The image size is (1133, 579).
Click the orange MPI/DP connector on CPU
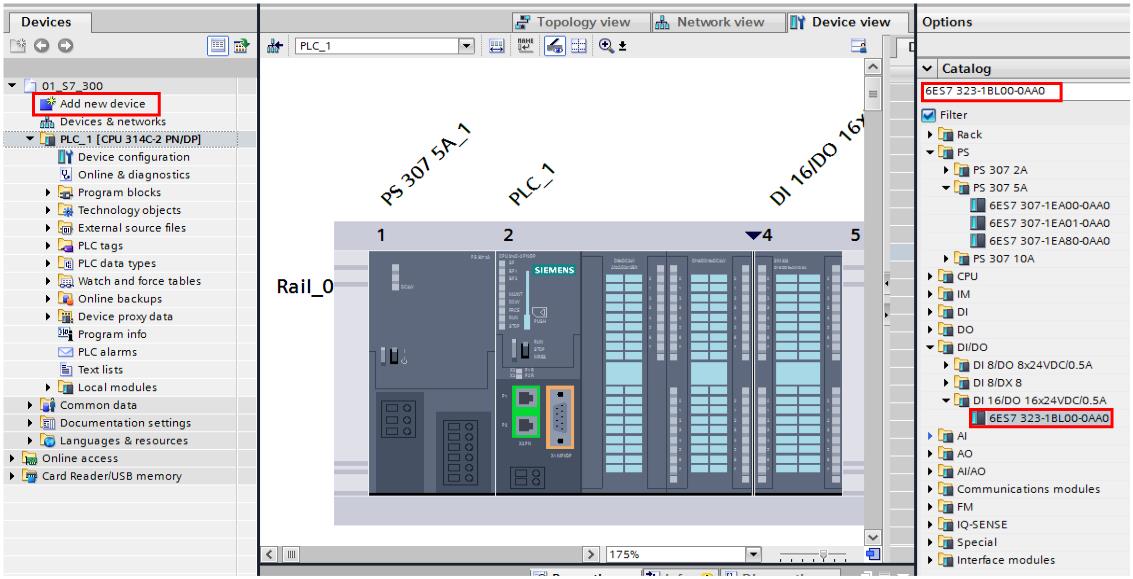point(560,418)
